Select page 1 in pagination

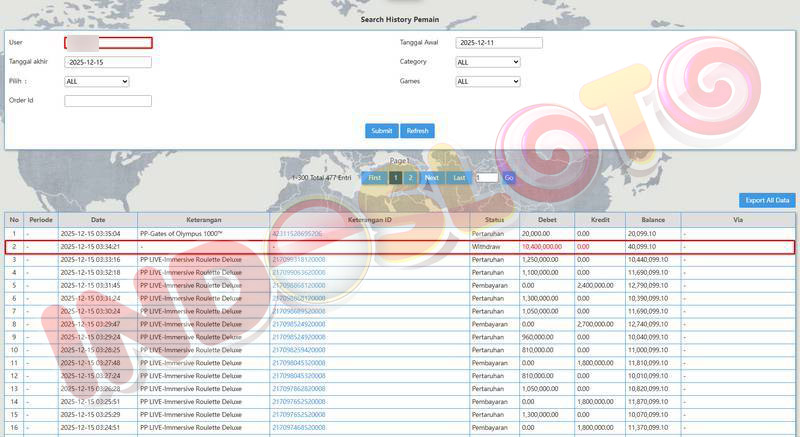point(396,178)
